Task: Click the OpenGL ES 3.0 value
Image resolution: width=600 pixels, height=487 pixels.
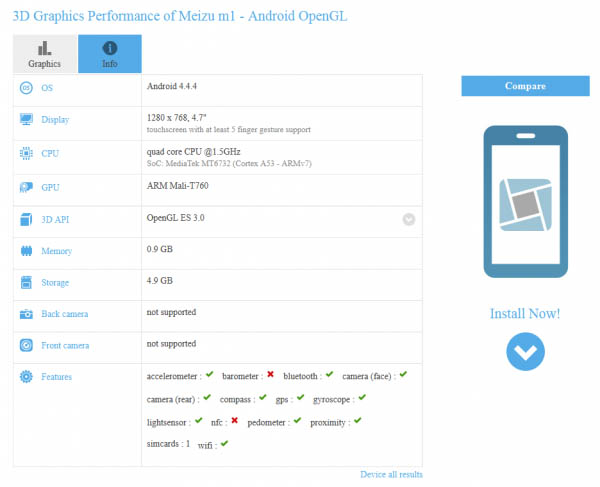Action: click(x=176, y=218)
